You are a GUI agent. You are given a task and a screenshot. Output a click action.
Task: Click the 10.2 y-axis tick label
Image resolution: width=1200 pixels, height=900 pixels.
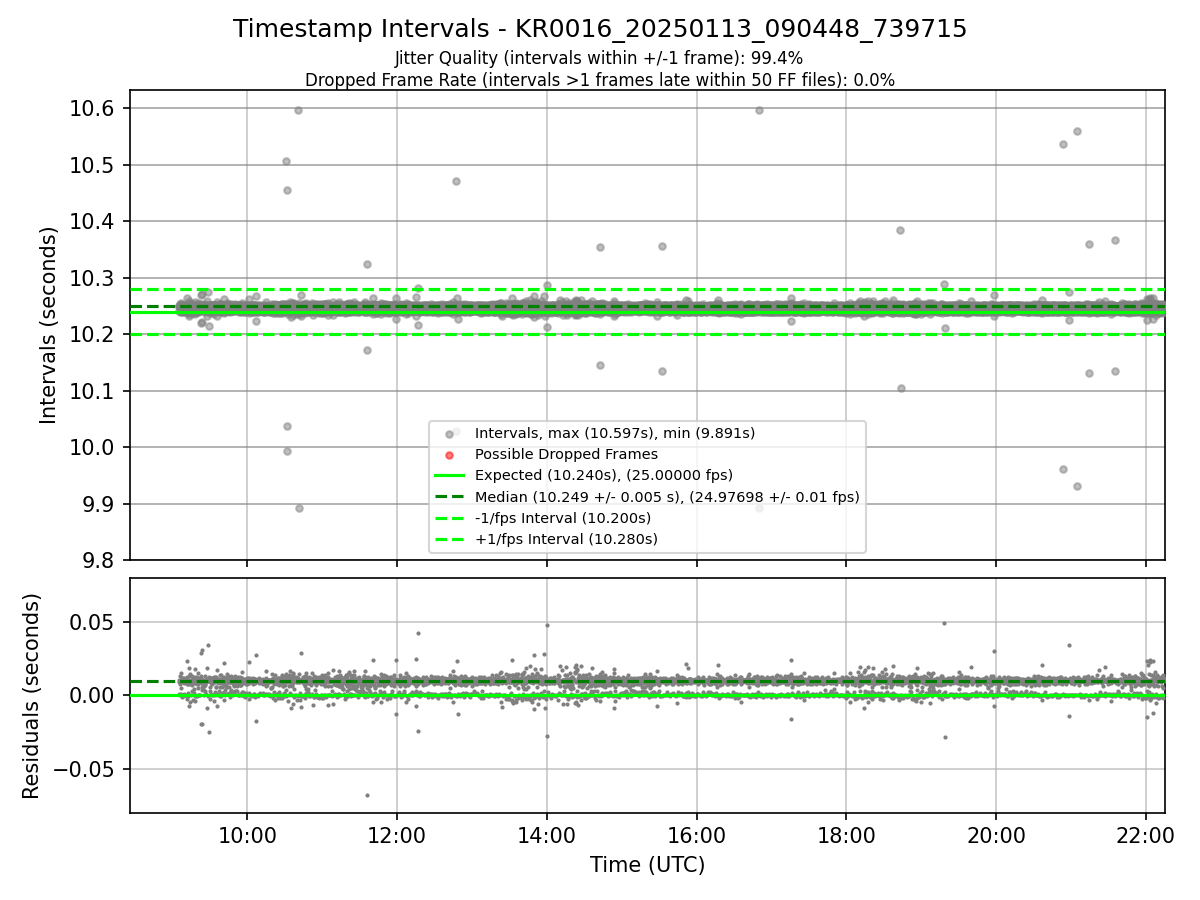click(x=94, y=334)
